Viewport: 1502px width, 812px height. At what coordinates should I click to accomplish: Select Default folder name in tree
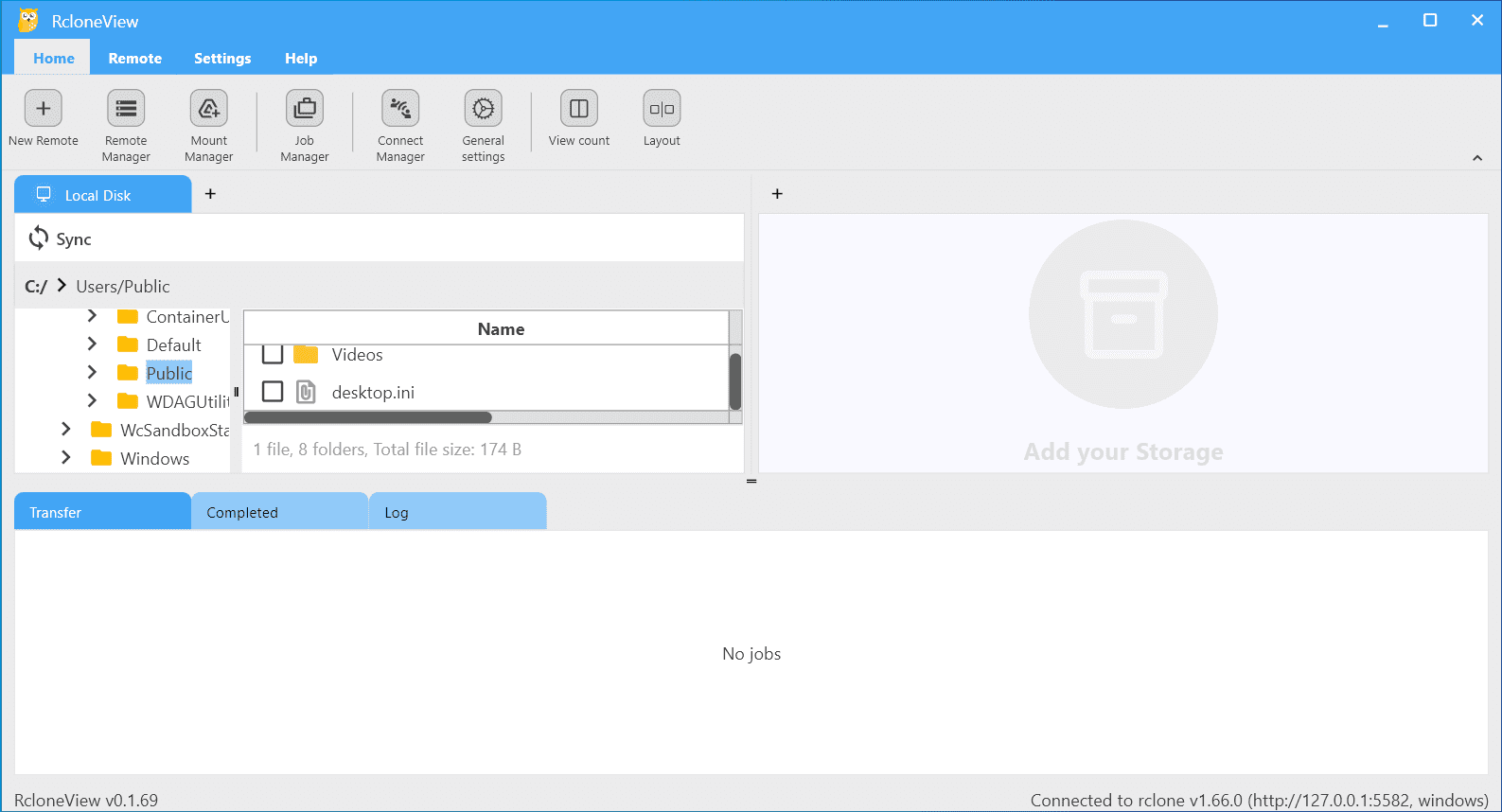174,345
